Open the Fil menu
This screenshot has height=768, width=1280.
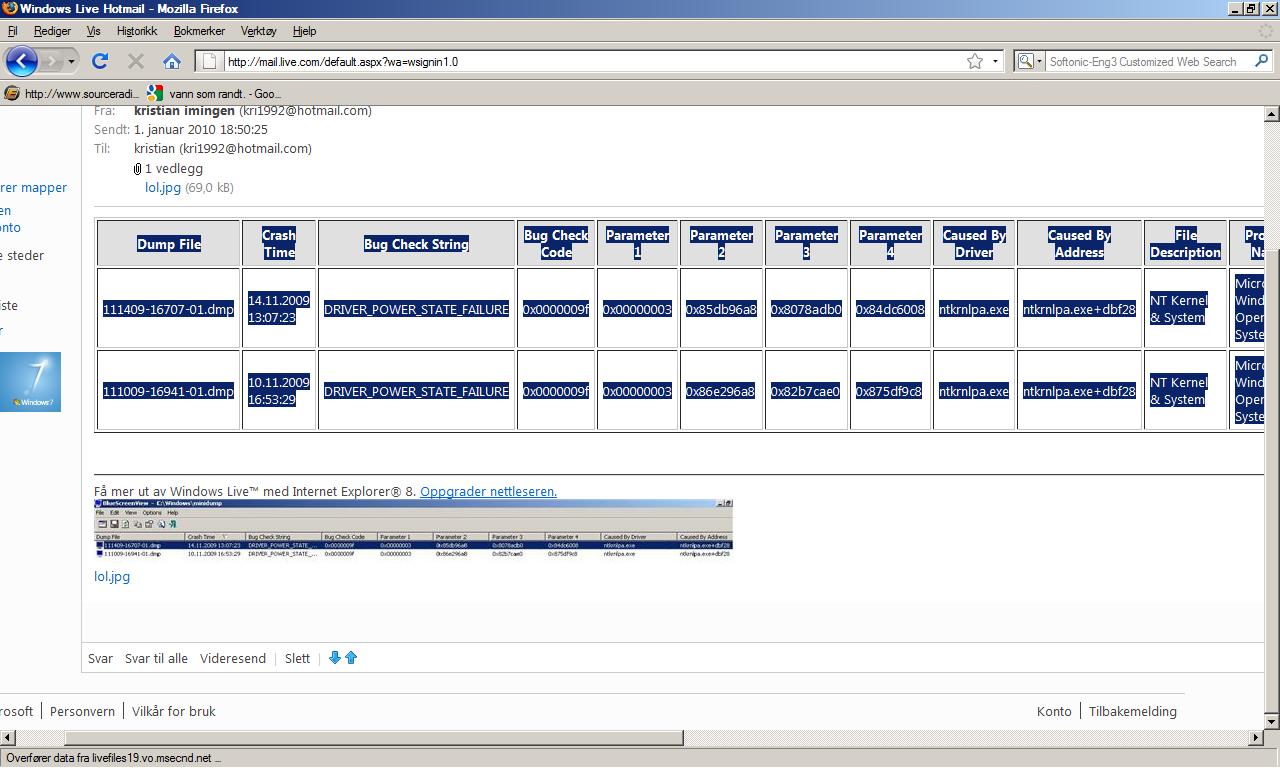[x=12, y=31]
